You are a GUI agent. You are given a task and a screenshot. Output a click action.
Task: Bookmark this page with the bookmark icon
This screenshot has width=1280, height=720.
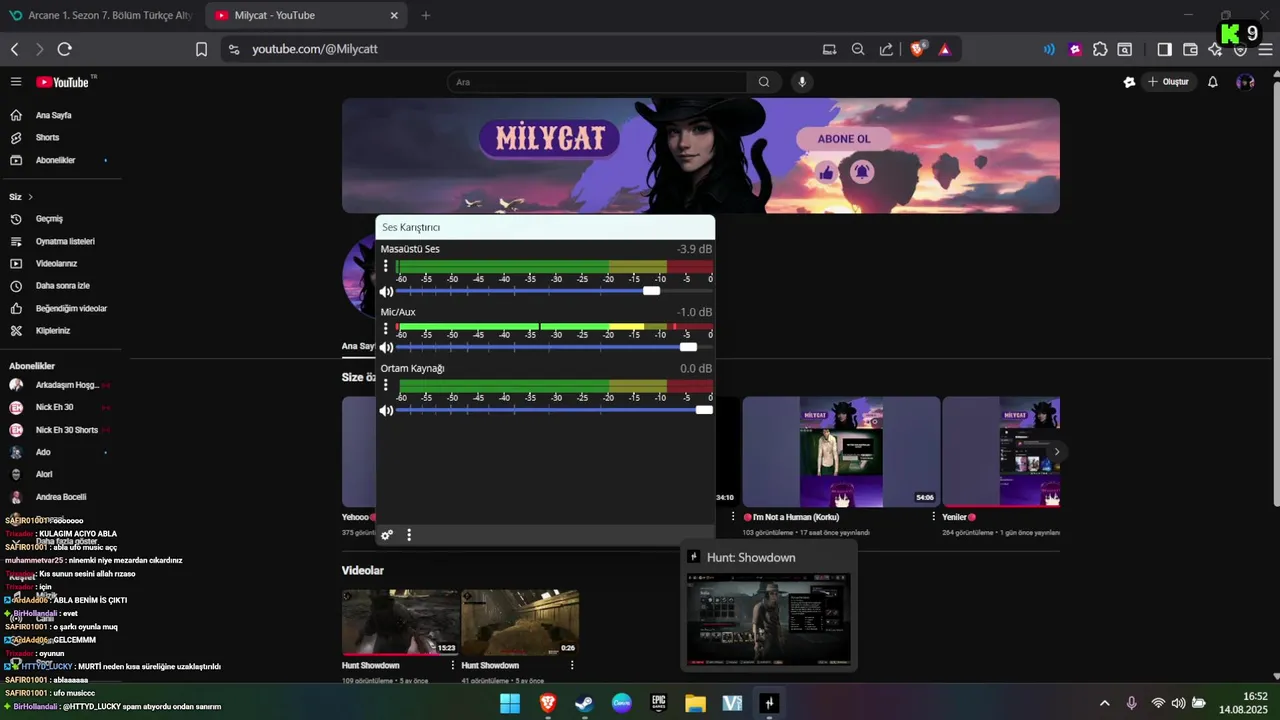coord(201,49)
